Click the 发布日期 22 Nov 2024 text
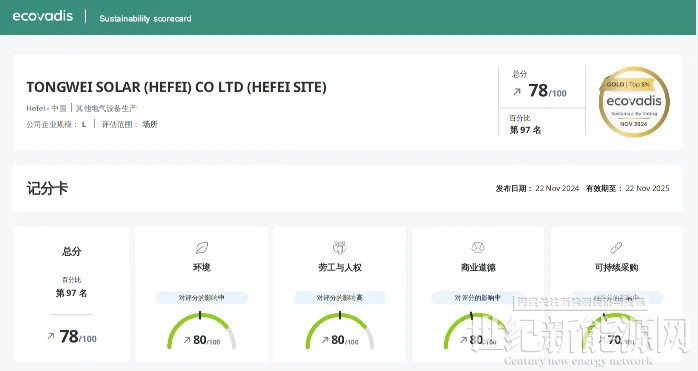The image size is (698, 371). (537, 188)
